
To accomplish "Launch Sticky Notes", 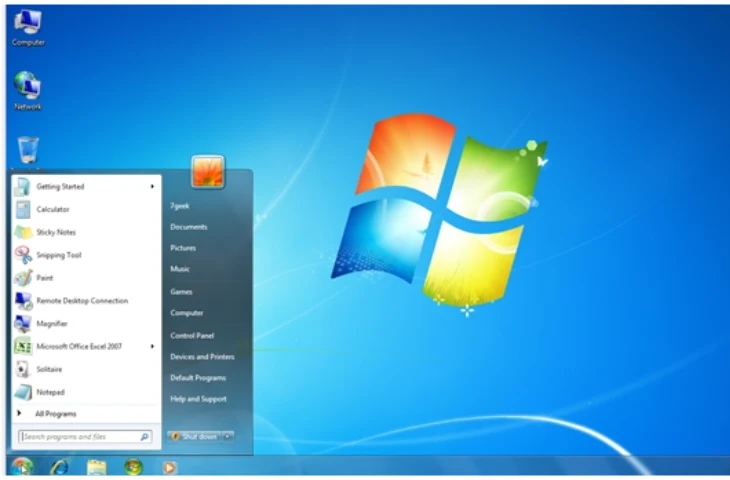I will 54,232.
